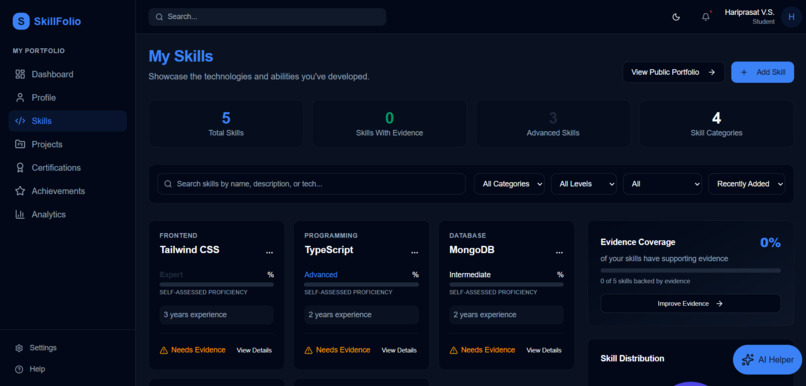Screen dimensions: 806x386
Task: Click the 0% evidence coverage value
Action: (771, 243)
